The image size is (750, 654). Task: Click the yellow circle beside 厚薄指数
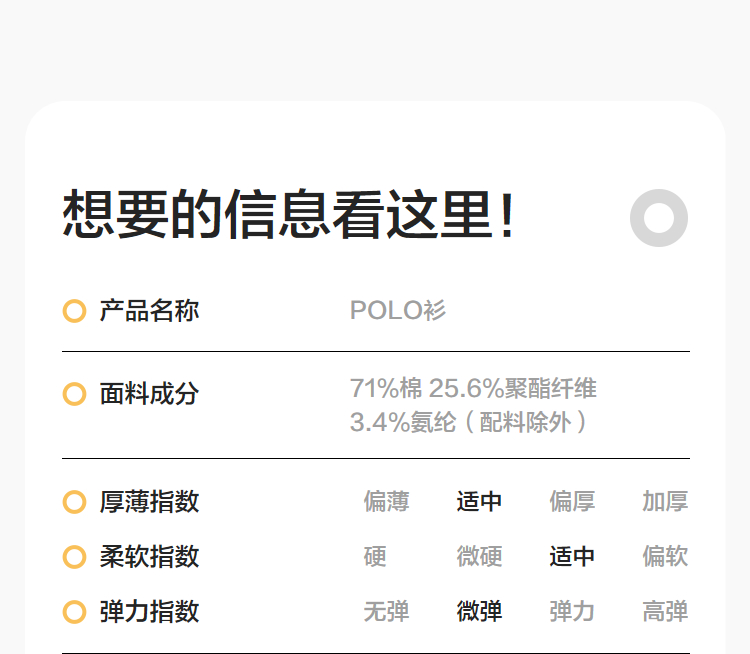[x=74, y=502]
